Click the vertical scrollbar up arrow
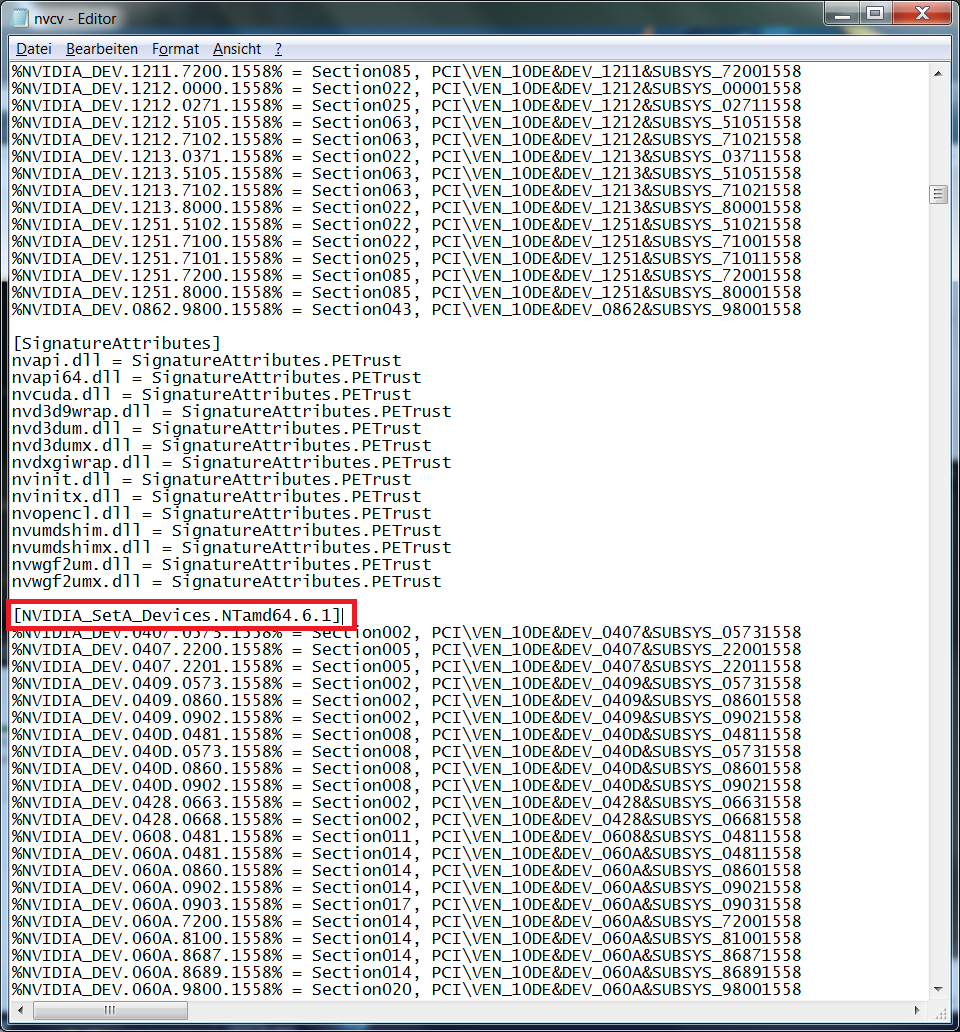The height and width of the screenshot is (1032, 960). 938,73
